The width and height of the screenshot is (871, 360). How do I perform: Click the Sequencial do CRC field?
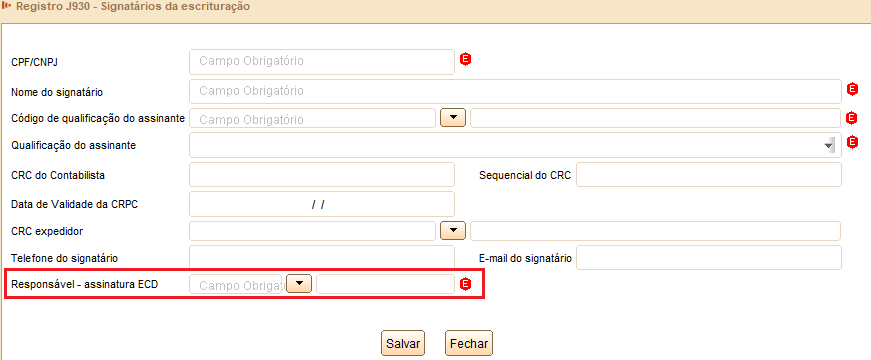[709, 175]
